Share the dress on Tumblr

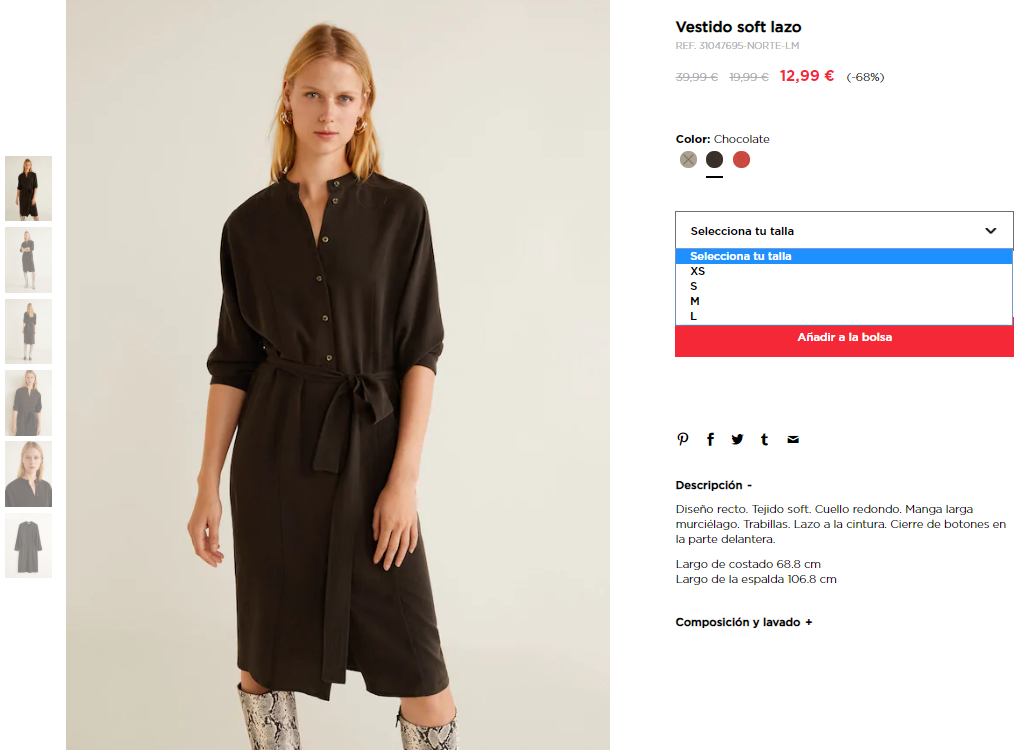(764, 439)
